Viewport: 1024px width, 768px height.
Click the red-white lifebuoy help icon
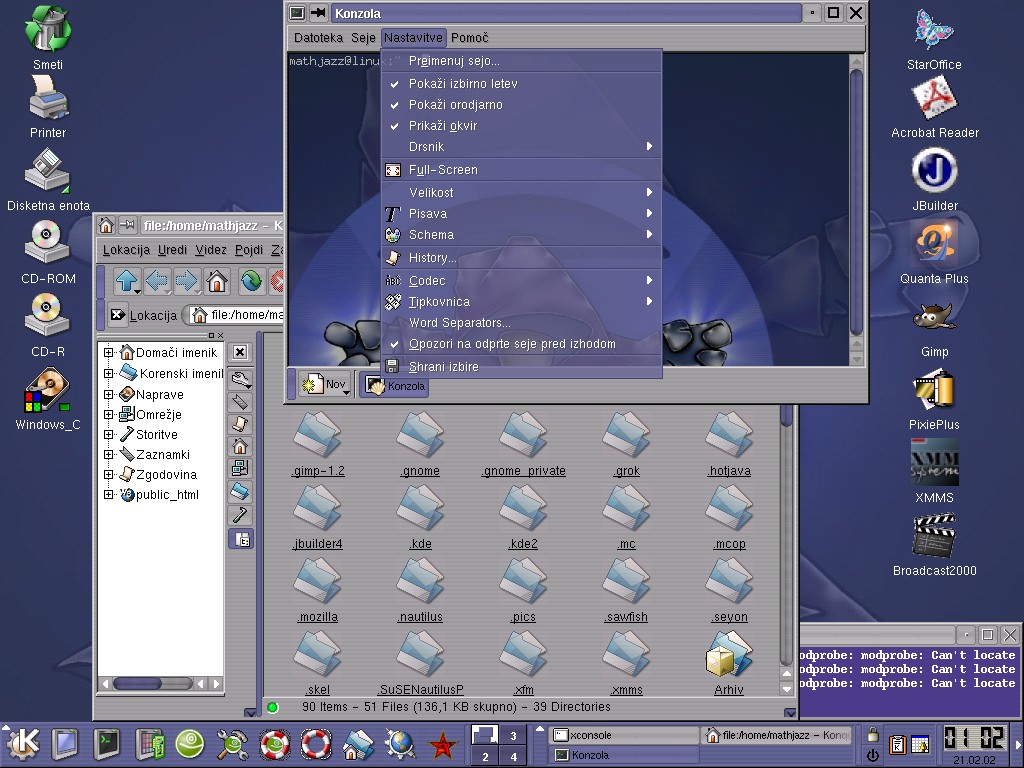[x=315, y=743]
